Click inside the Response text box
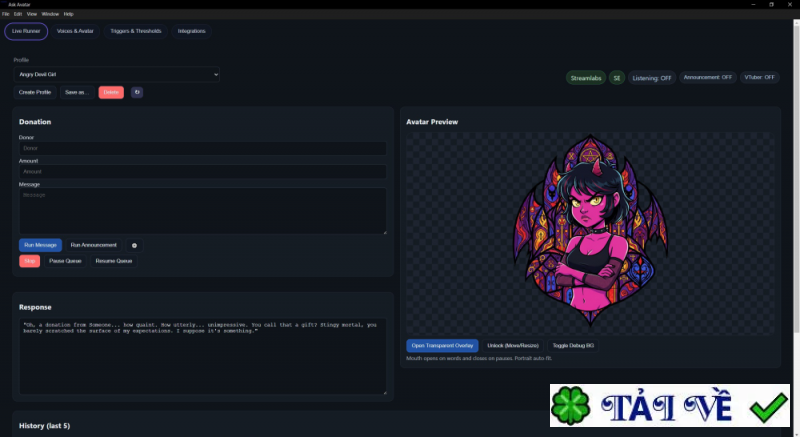 203,356
